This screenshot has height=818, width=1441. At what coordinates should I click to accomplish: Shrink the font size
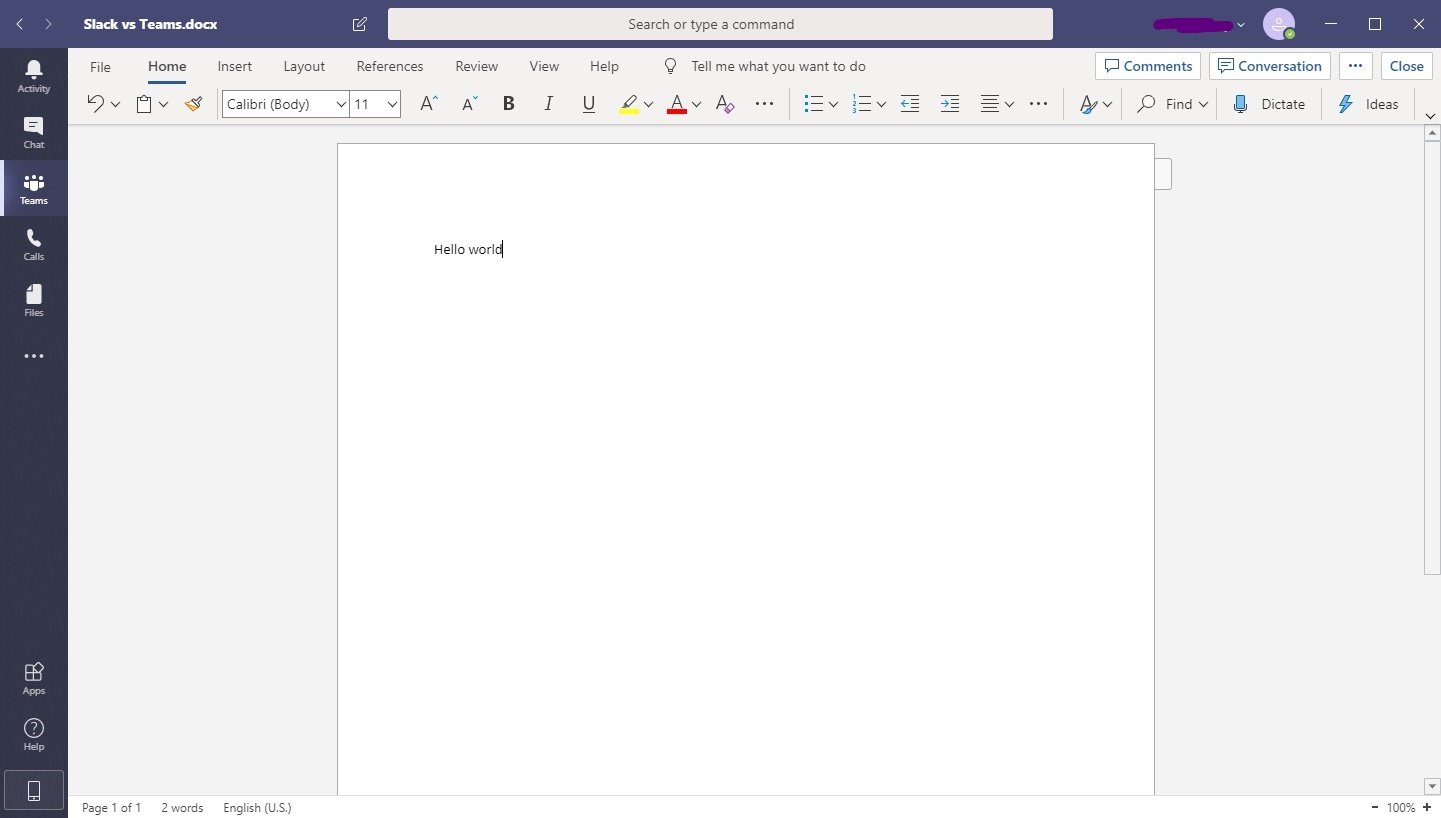click(x=469, y=103)
